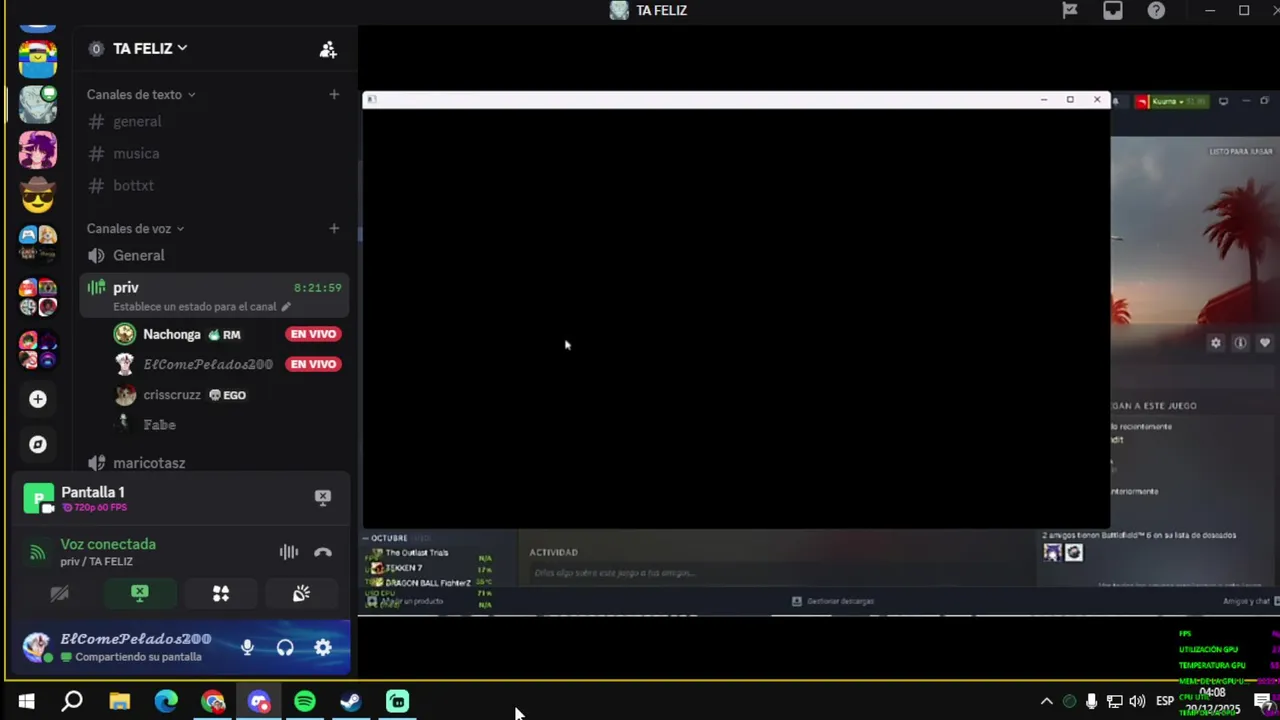The width and height of the screenshot is (1280, 720).
Task: Open Voz conectada connection details
Action: pyautogui.click(x=108, y=544)
